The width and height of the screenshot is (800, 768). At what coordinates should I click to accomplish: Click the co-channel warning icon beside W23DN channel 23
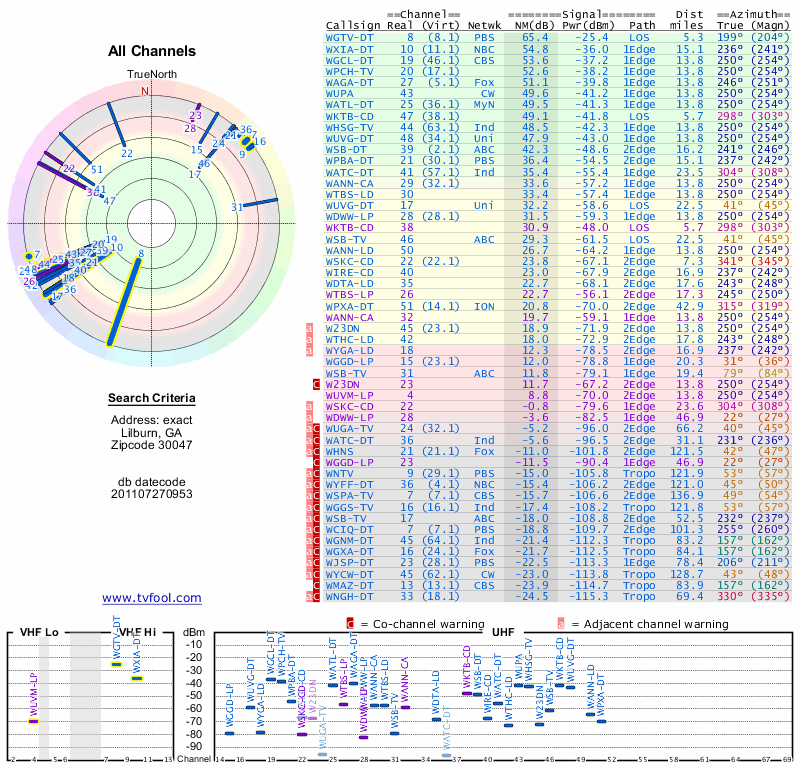[316, 384]
